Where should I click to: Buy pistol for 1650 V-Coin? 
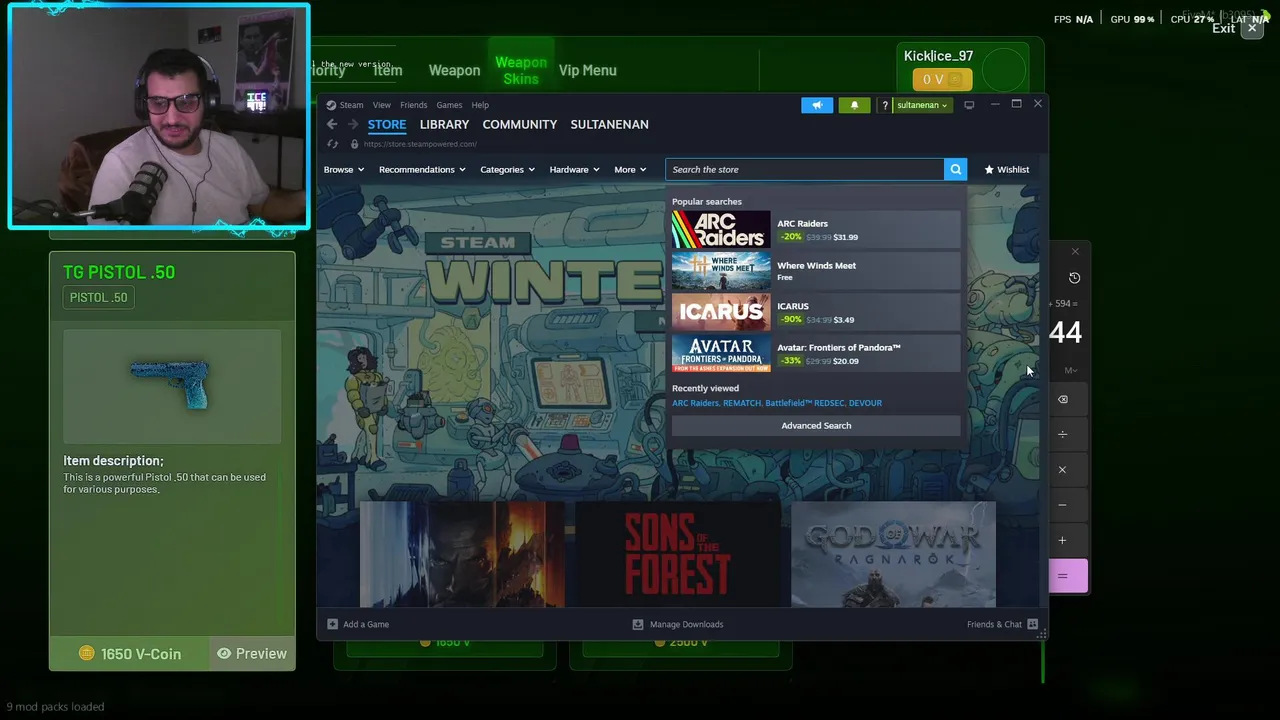[131, 653]
